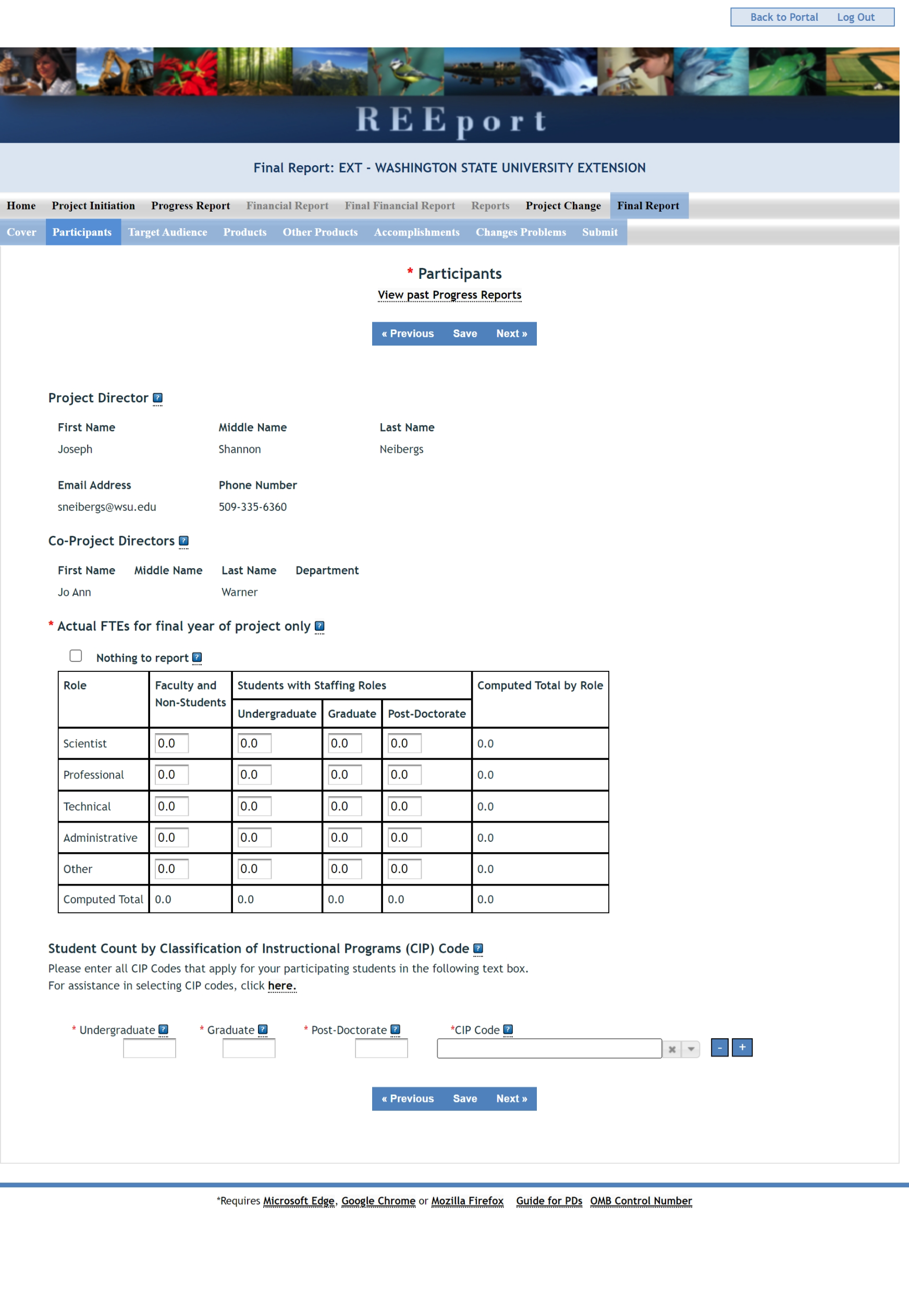Clear the CIP Code field with X icon
This screenshot has height=1316, width=909.
pos(672,1049)
